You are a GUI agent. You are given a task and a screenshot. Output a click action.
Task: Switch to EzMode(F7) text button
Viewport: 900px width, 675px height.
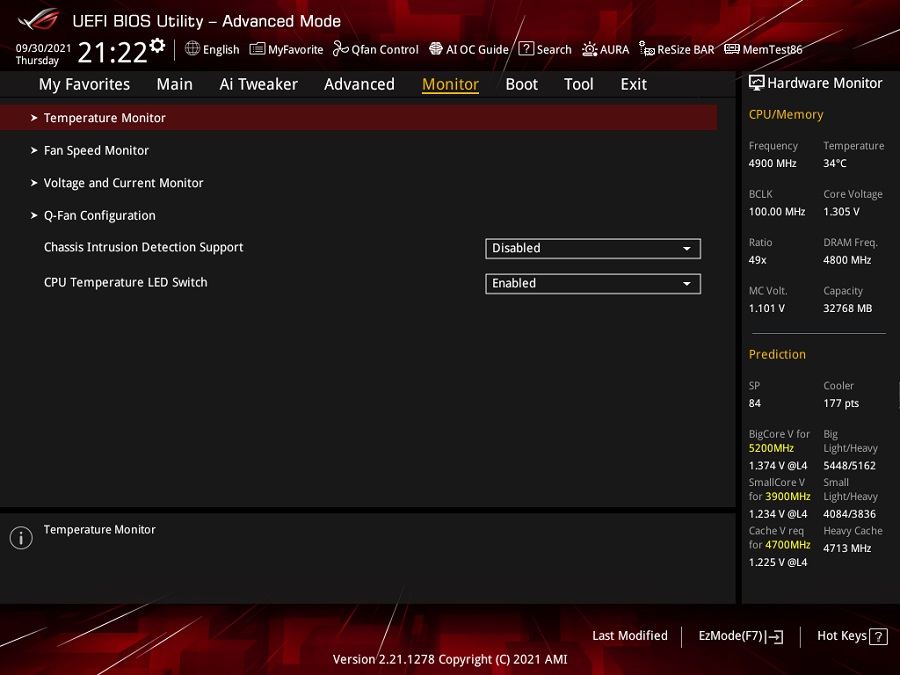730,636
